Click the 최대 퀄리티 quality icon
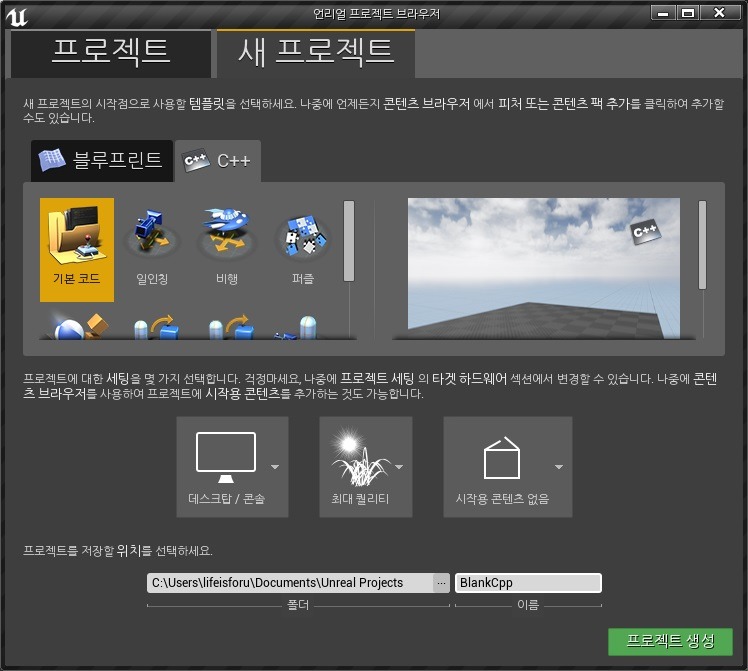The height and width of the screenshot is (671, 748). point(360,457)
